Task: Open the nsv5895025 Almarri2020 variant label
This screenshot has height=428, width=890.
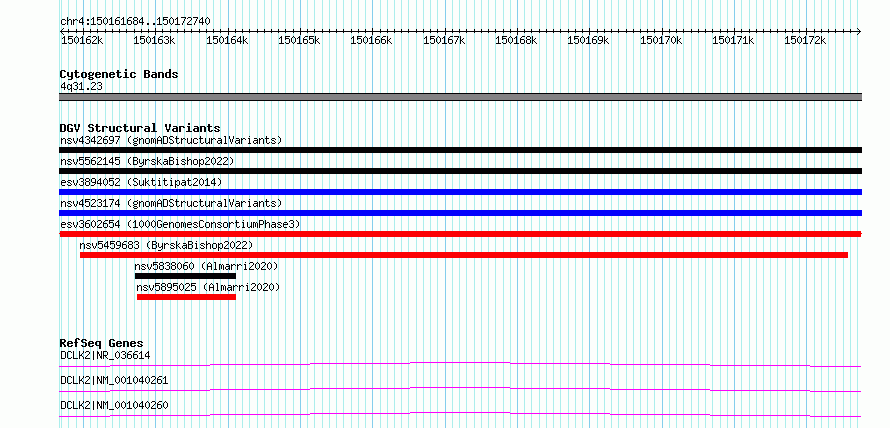Action: (x=208, y=287)
